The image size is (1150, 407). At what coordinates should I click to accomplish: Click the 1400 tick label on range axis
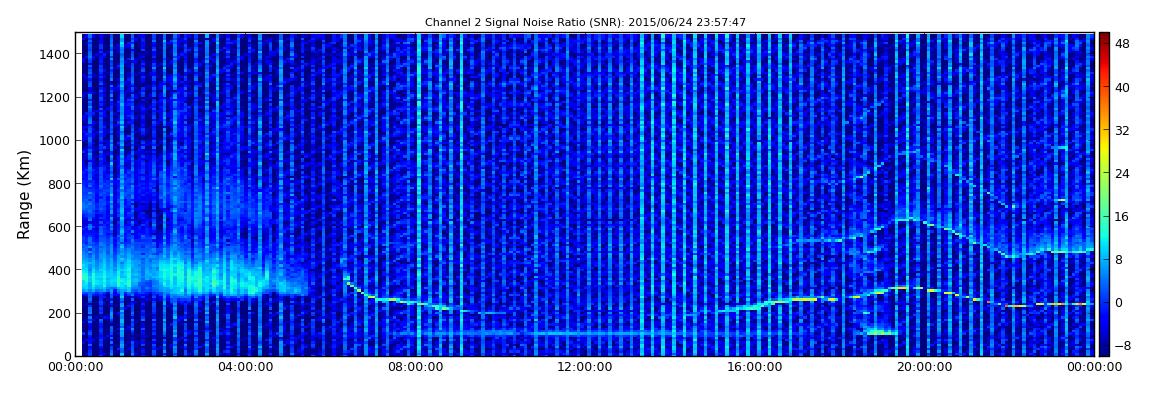point(56,54)
